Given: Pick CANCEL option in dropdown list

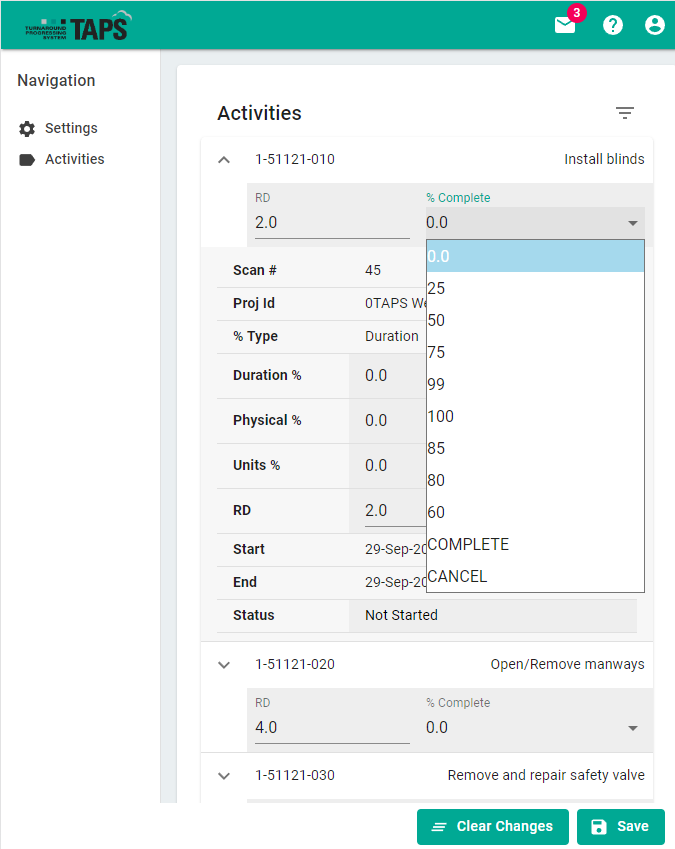Looking at the screenshot, I should click(x=535, y=576).
